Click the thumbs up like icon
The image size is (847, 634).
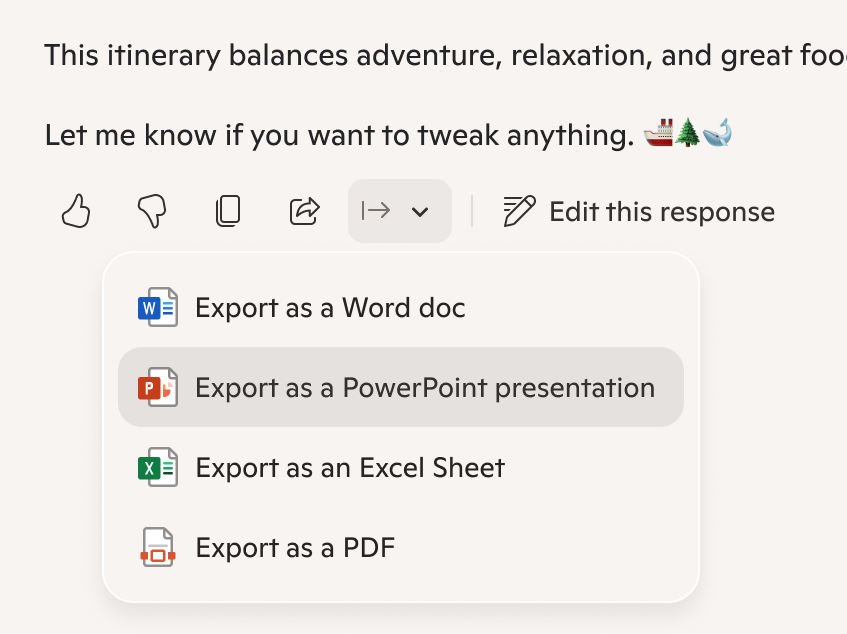[x=76, y=211]
